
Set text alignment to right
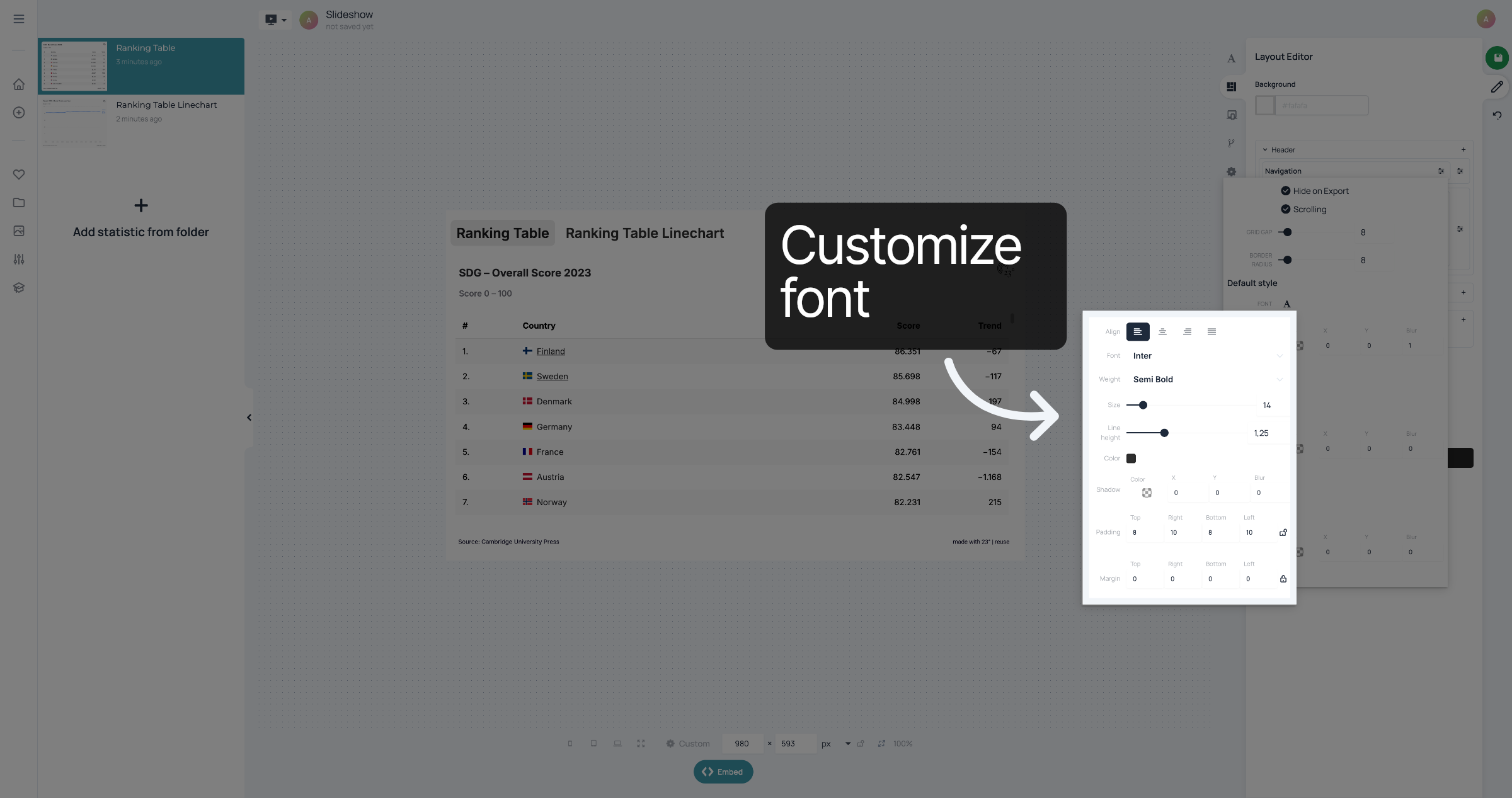coord(1187,332)
